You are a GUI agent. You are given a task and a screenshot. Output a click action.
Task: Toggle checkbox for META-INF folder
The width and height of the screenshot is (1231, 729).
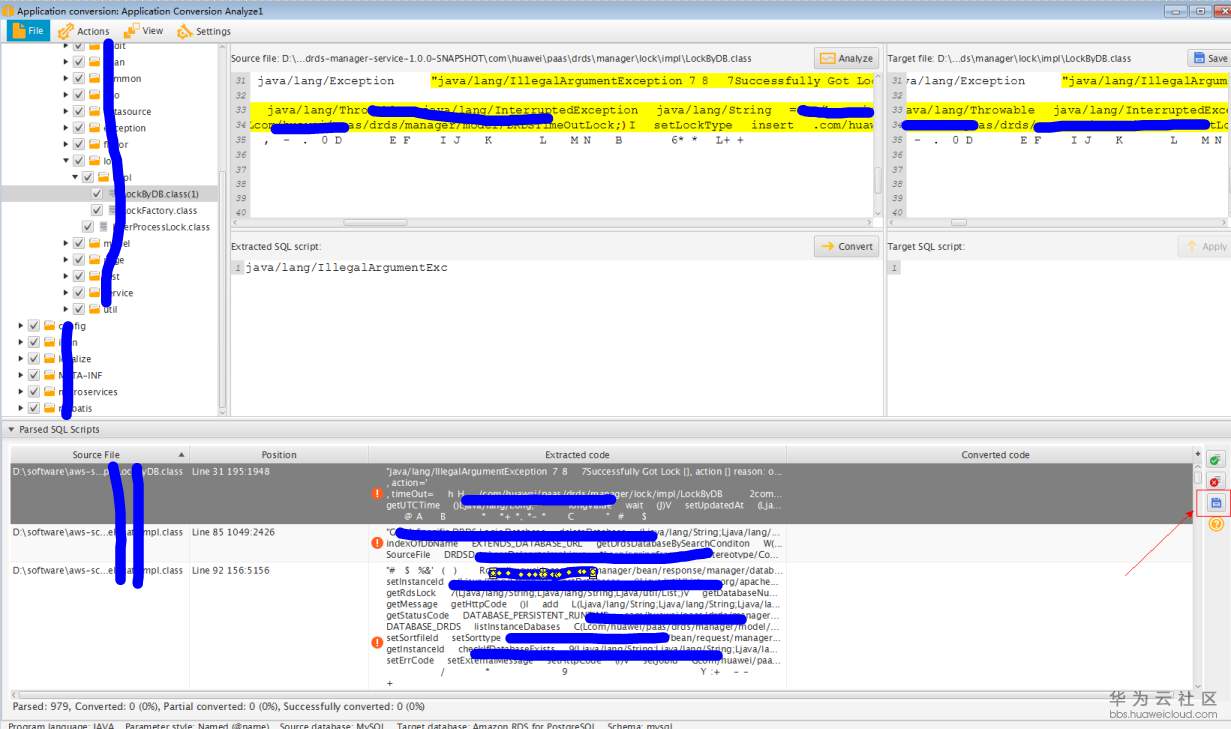point(34,375)
